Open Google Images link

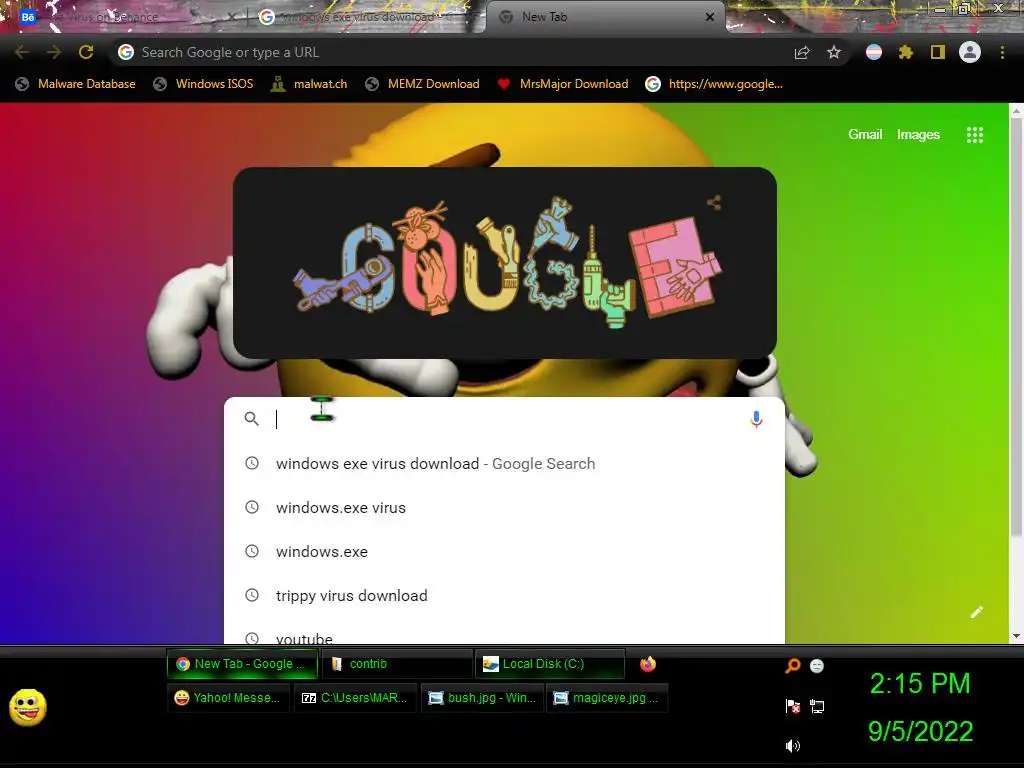point(918,135)
